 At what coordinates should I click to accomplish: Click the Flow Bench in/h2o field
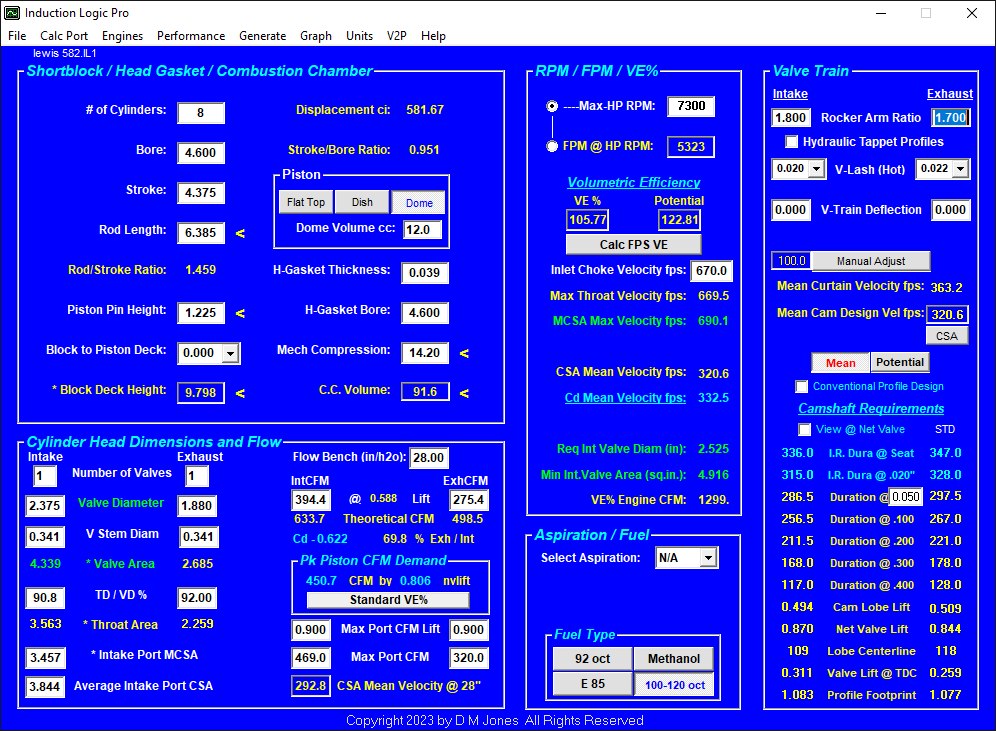(429, 457)
